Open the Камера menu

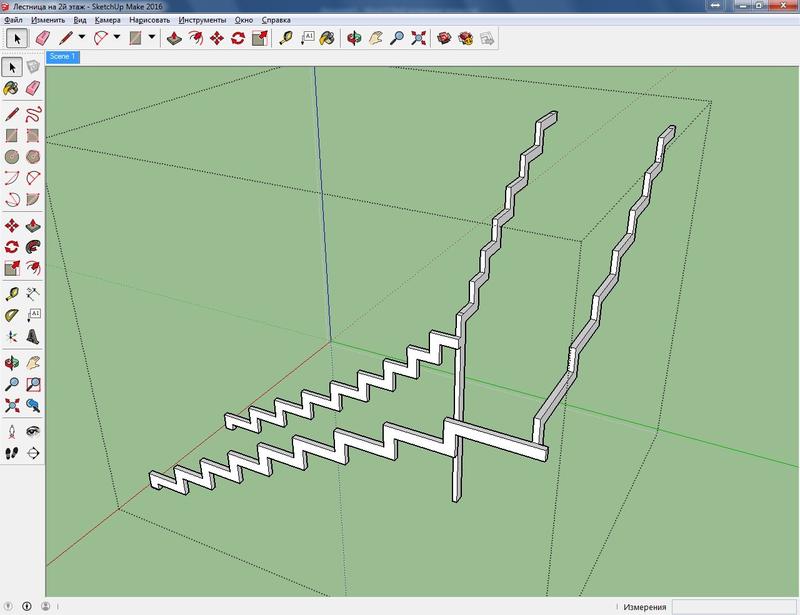pyautogui.click(x=108, y=20)
